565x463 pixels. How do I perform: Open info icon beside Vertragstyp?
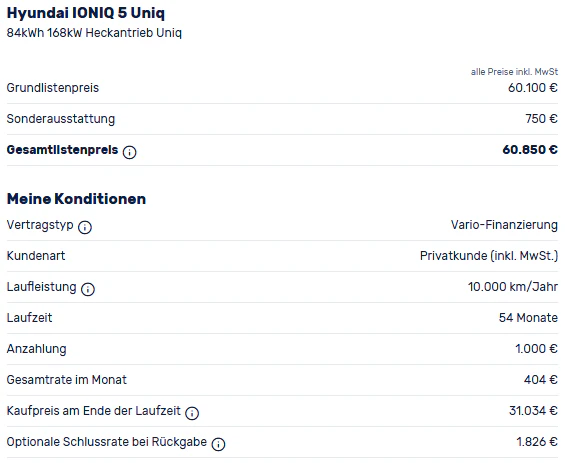85,227
